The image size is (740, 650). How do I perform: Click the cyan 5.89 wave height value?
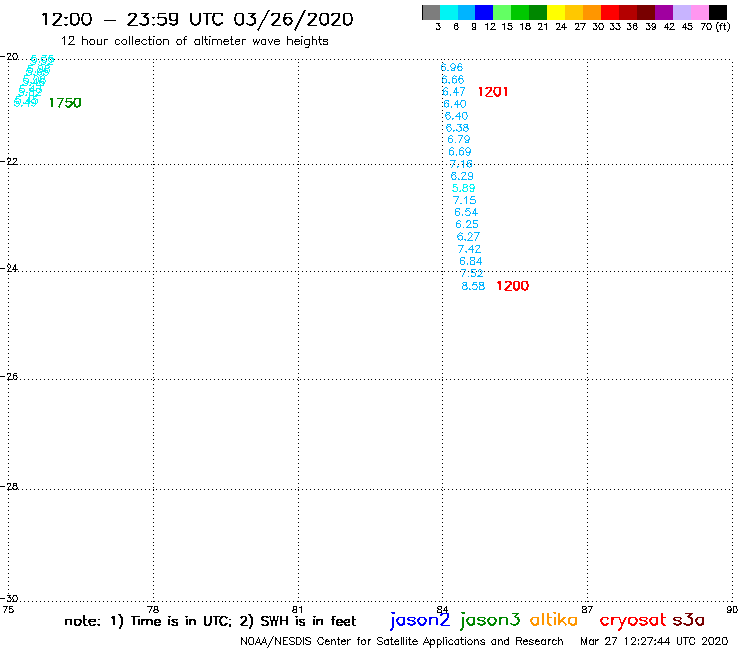tap(463, 188)
